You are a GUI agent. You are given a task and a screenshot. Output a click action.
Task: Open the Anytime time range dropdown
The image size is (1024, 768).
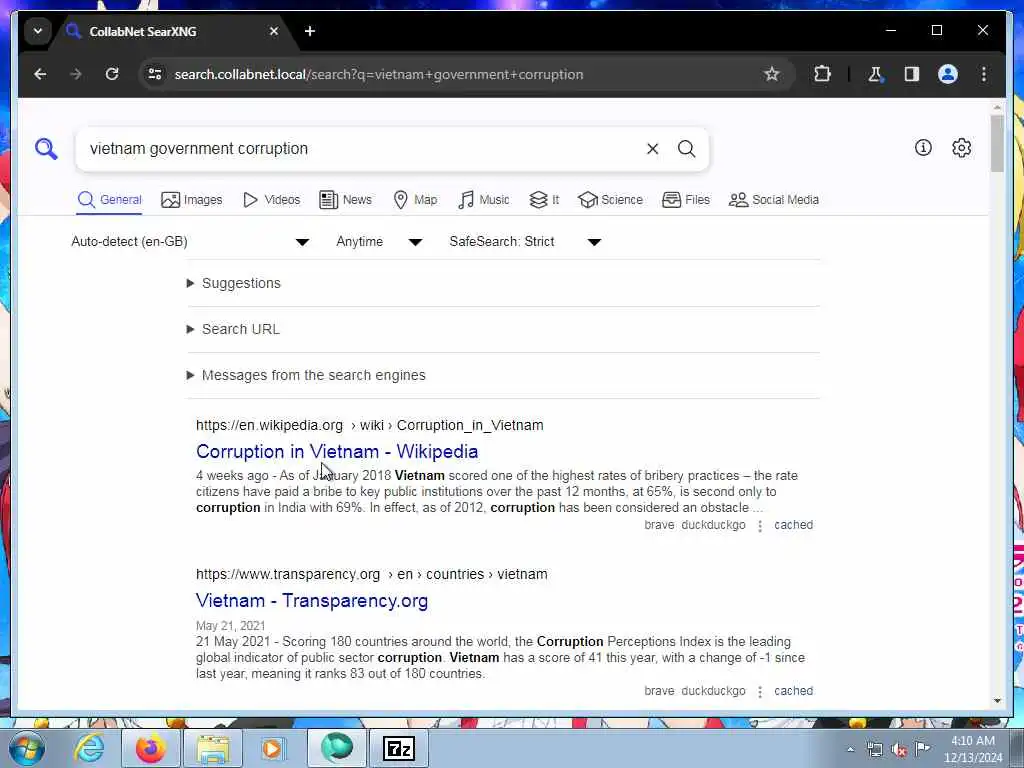pyautogui.click(x=379, y=242)
